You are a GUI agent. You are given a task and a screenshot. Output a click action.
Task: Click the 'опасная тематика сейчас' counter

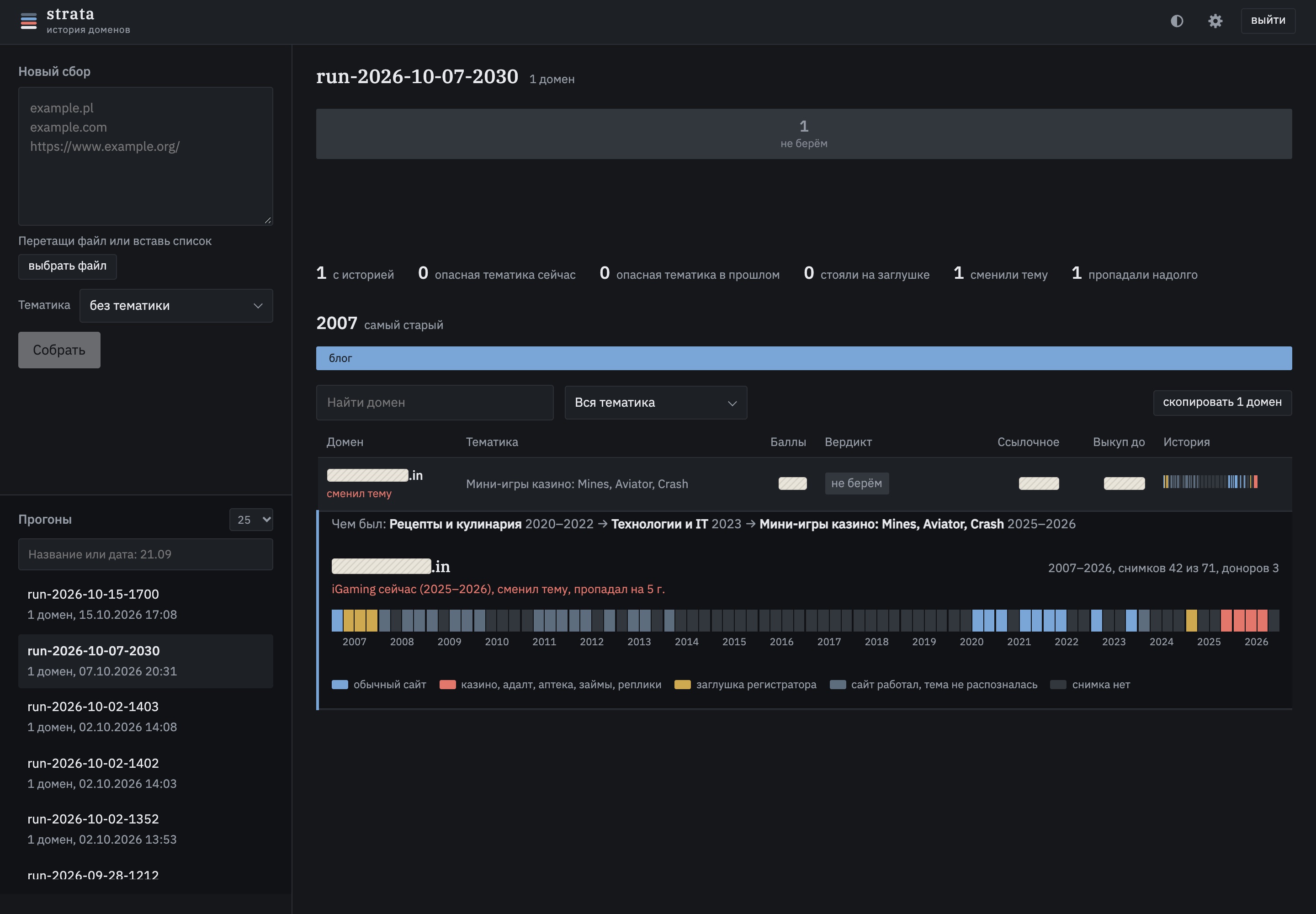497,274
